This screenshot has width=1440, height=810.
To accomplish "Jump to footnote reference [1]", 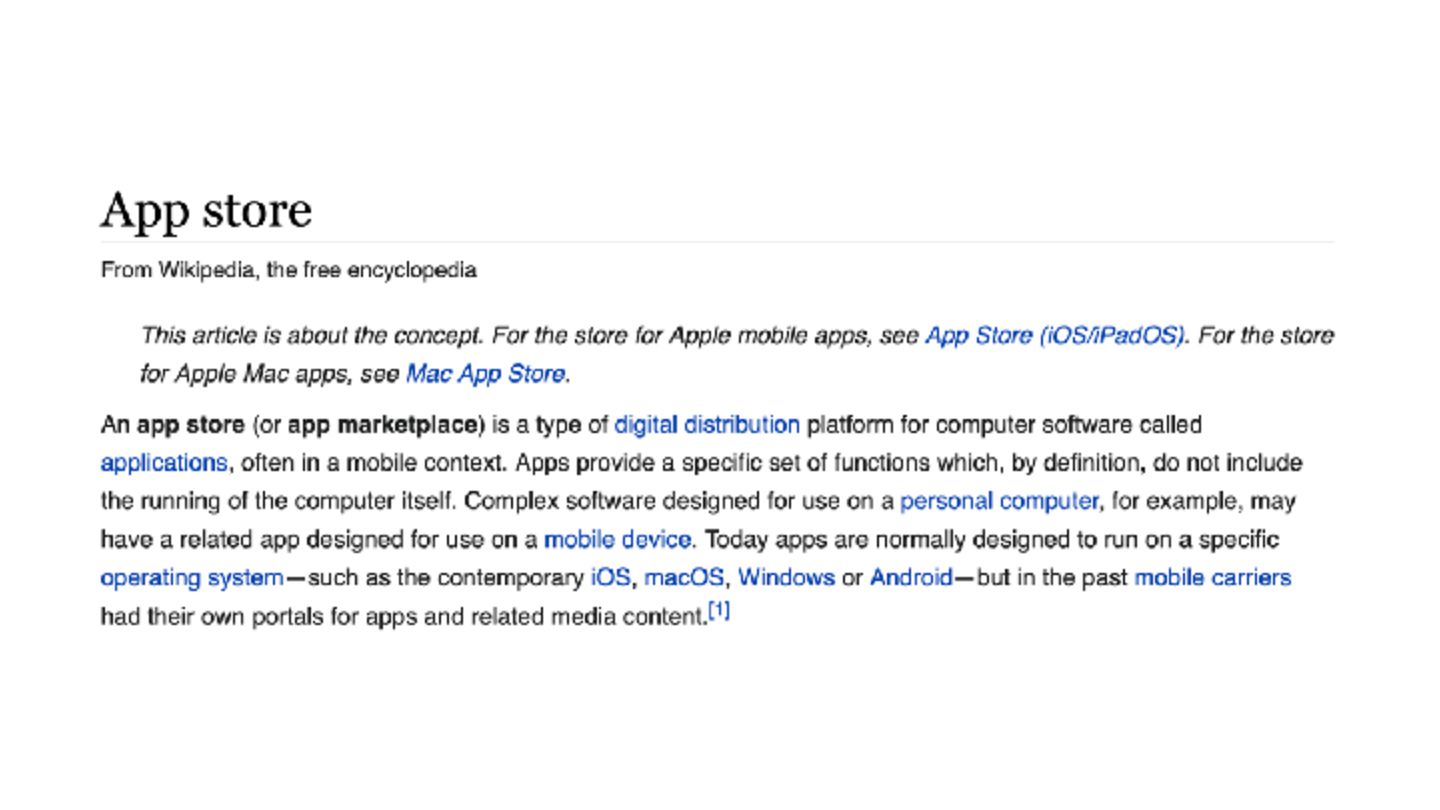I will tap(719, 610).
